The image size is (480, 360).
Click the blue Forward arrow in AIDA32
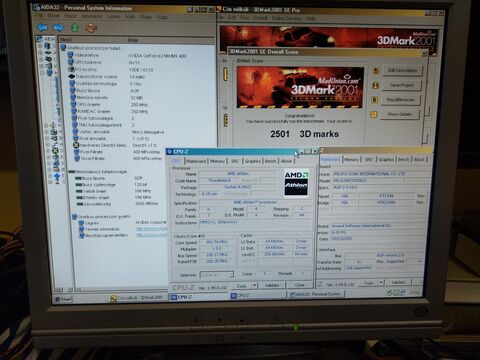pyautogui.click(x=58, y=28)
